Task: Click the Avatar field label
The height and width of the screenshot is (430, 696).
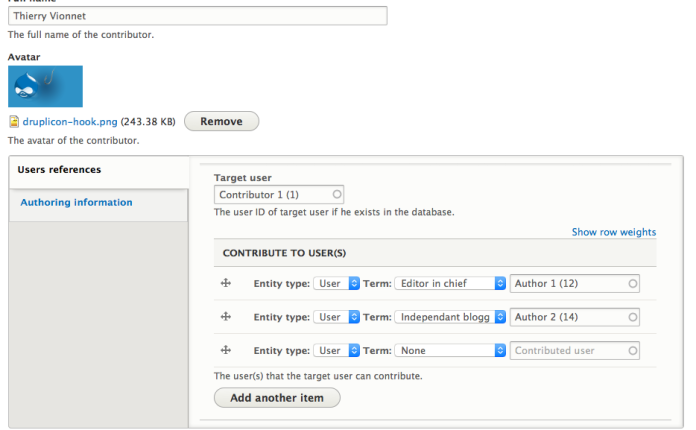Action: pyautogui.click(x=24, y=57)
